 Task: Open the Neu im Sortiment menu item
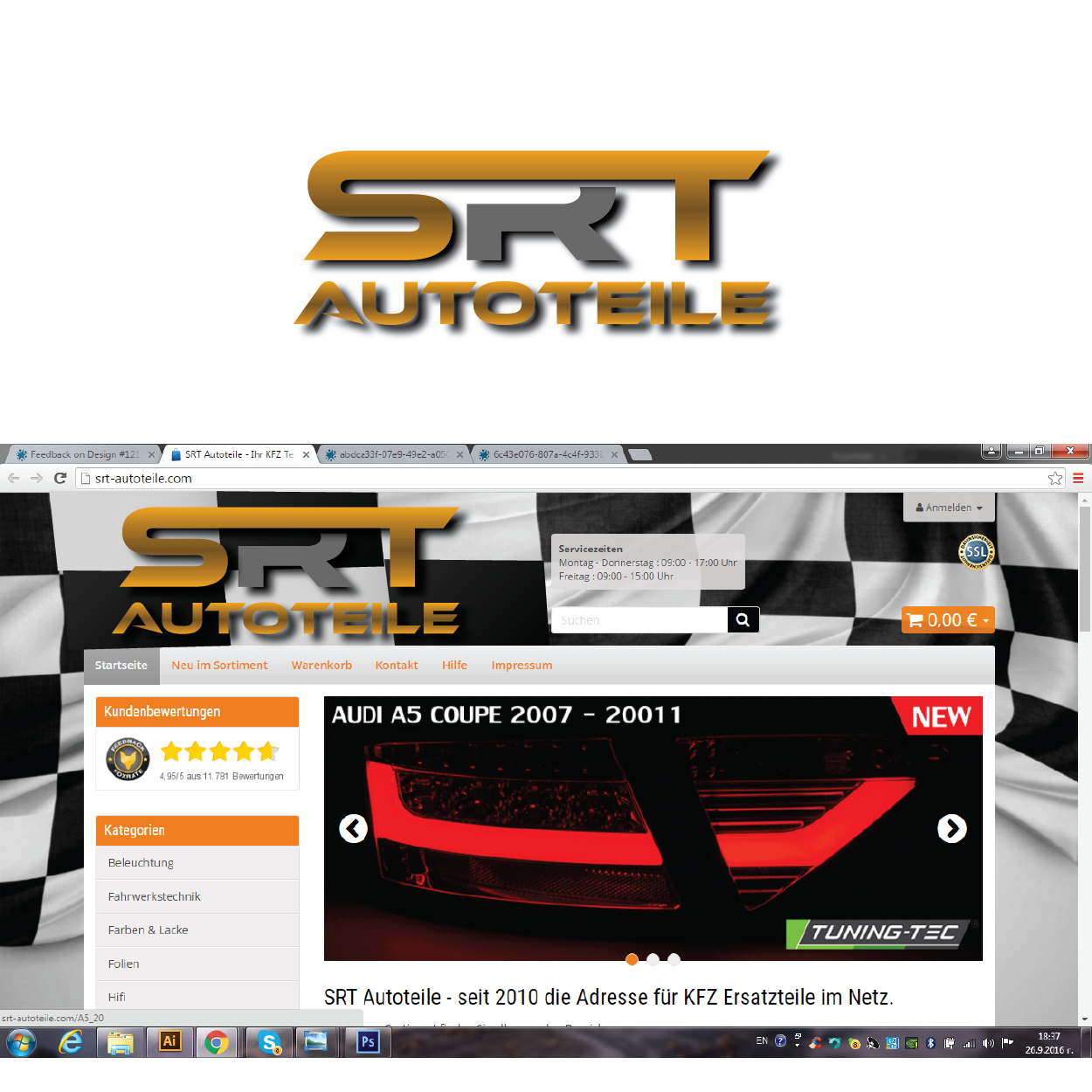coord(219,665)
